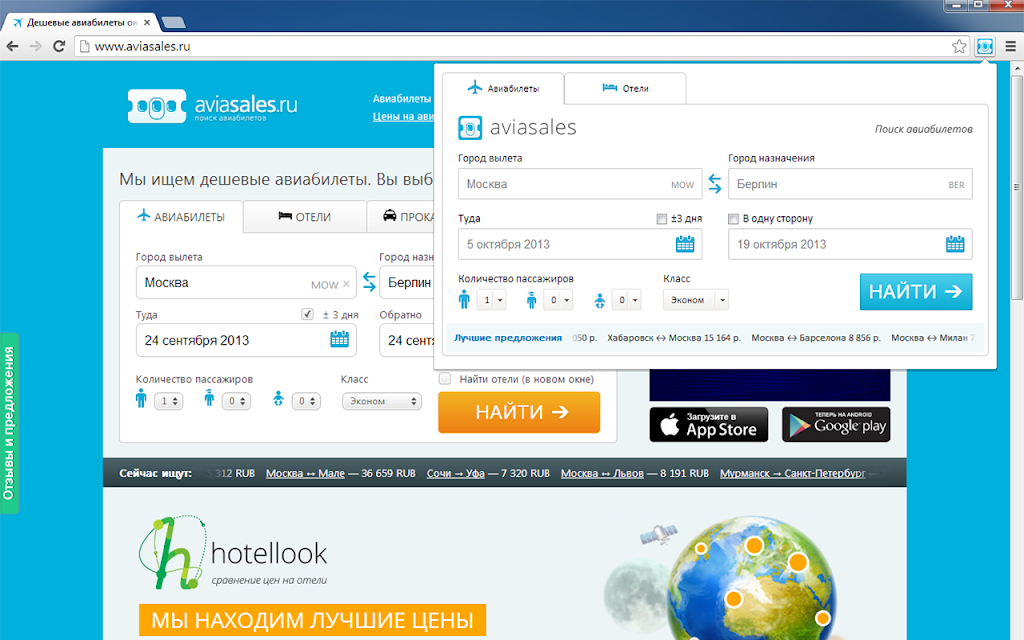Open Сочи → Уфа link

pyautogui.click(x=456, y=473)
